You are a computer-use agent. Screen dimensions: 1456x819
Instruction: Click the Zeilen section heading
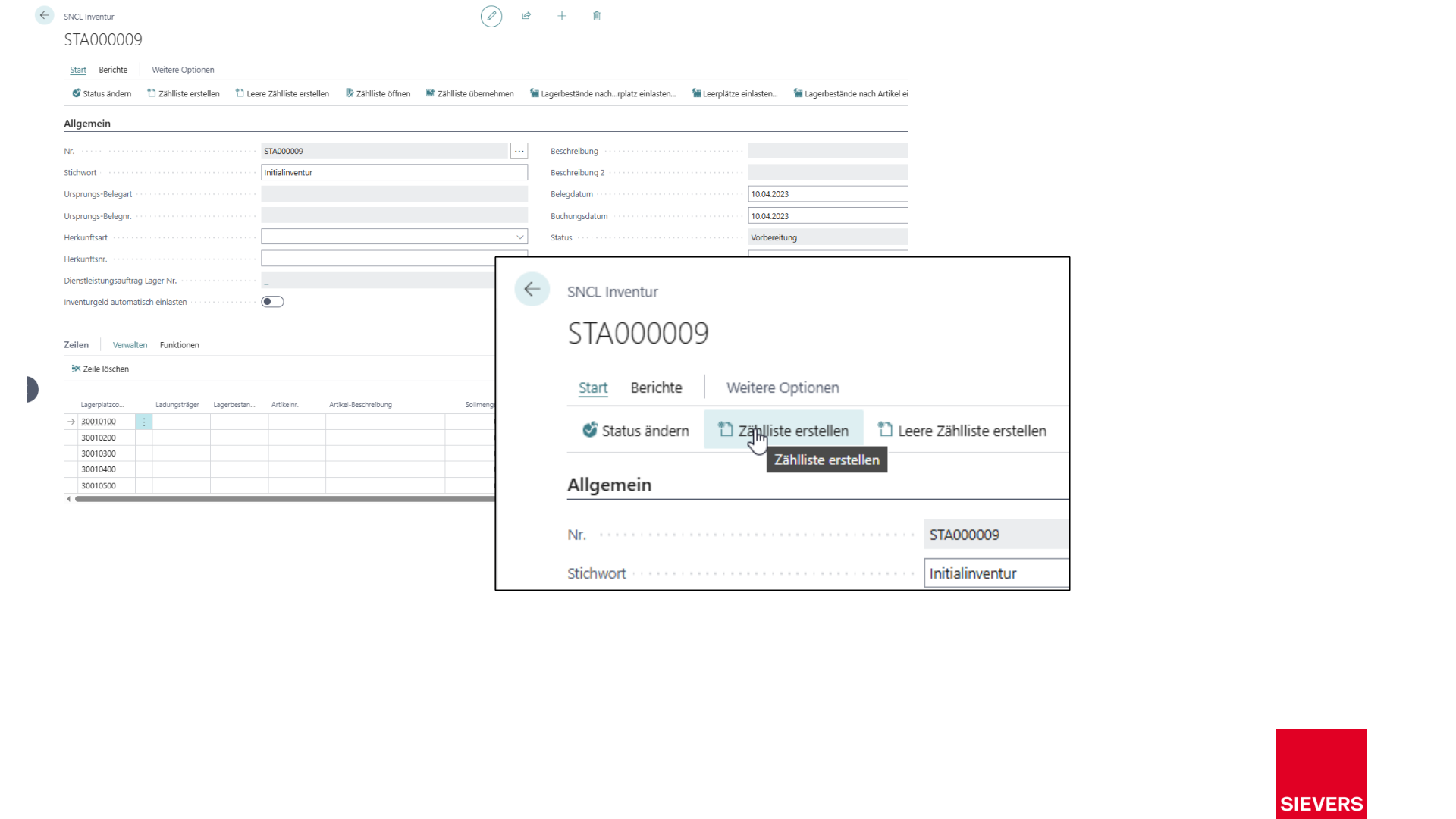click(76, 345)
